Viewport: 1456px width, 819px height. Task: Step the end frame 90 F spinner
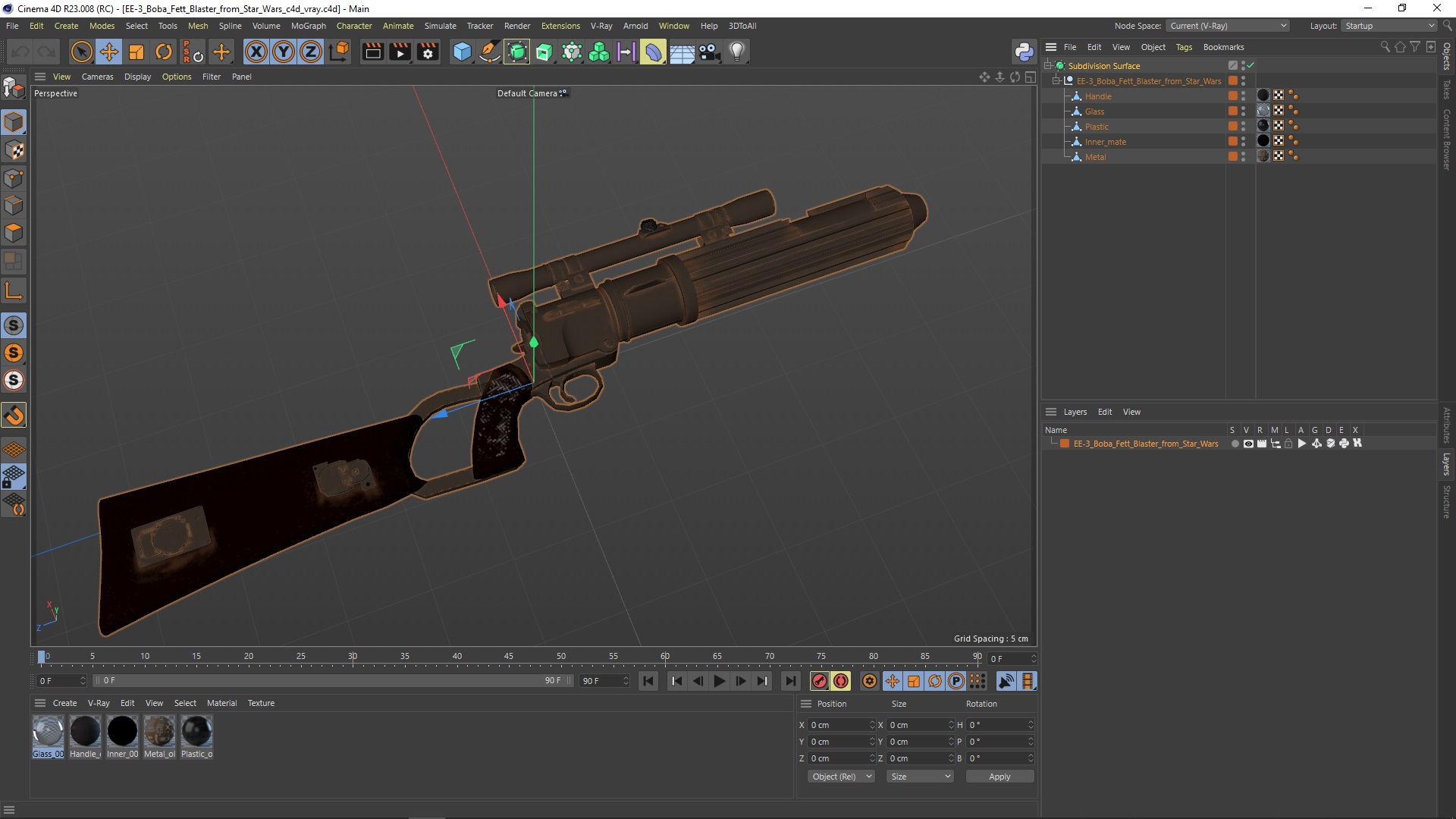click(626, 681)
